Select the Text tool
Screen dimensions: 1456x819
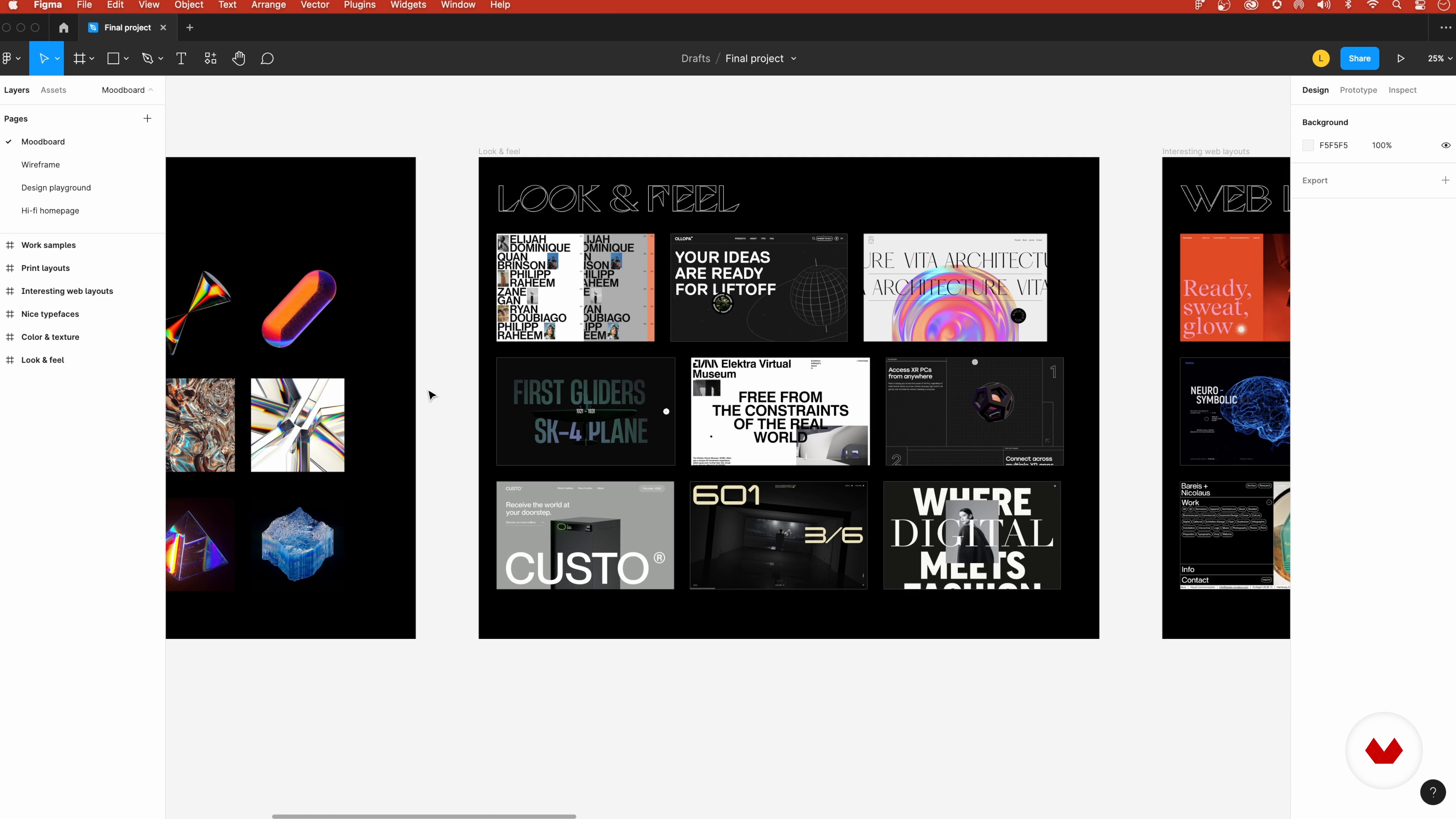point(181,58)
